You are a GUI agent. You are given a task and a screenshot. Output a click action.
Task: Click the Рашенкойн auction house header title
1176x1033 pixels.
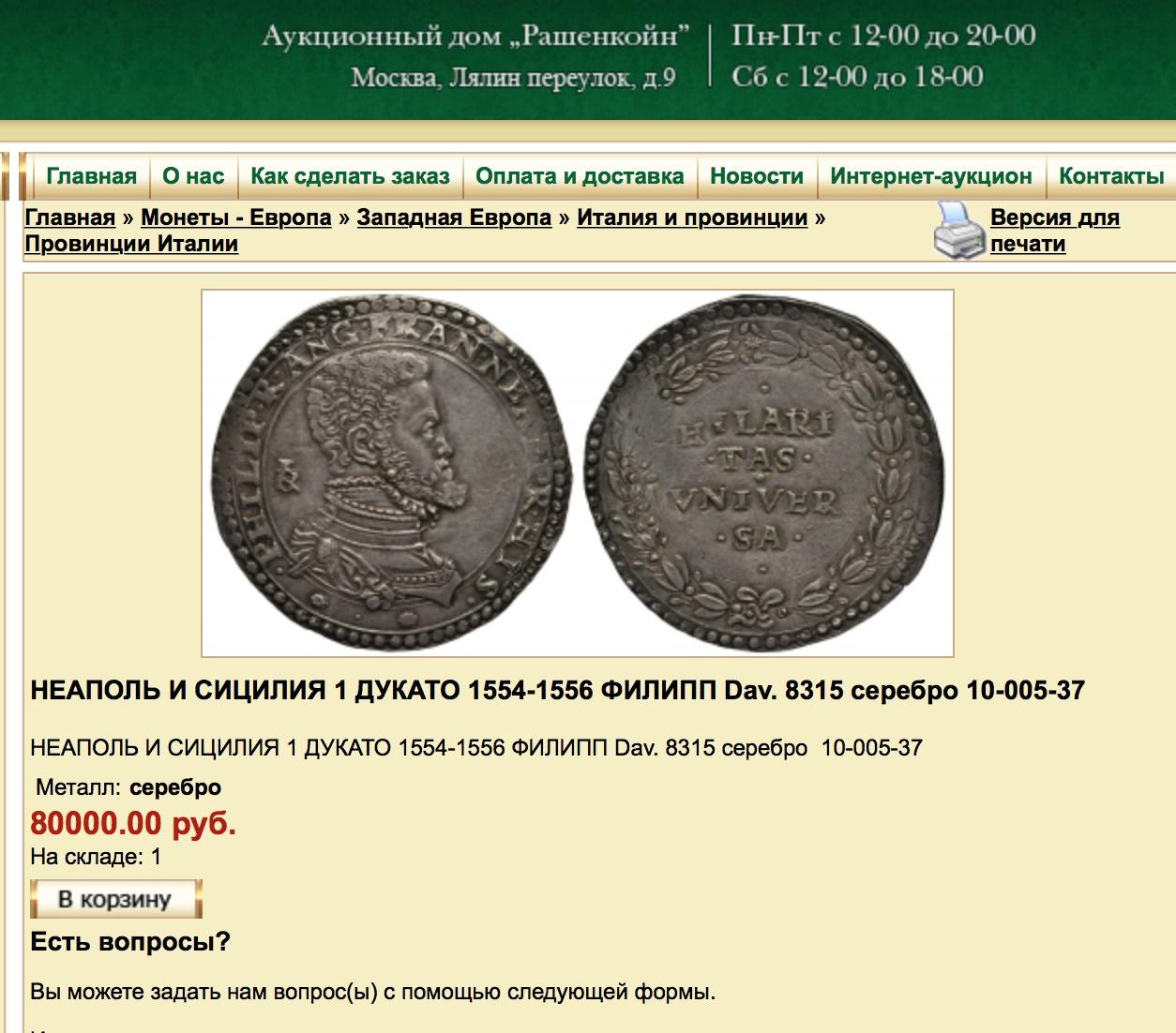pos(475,37)
